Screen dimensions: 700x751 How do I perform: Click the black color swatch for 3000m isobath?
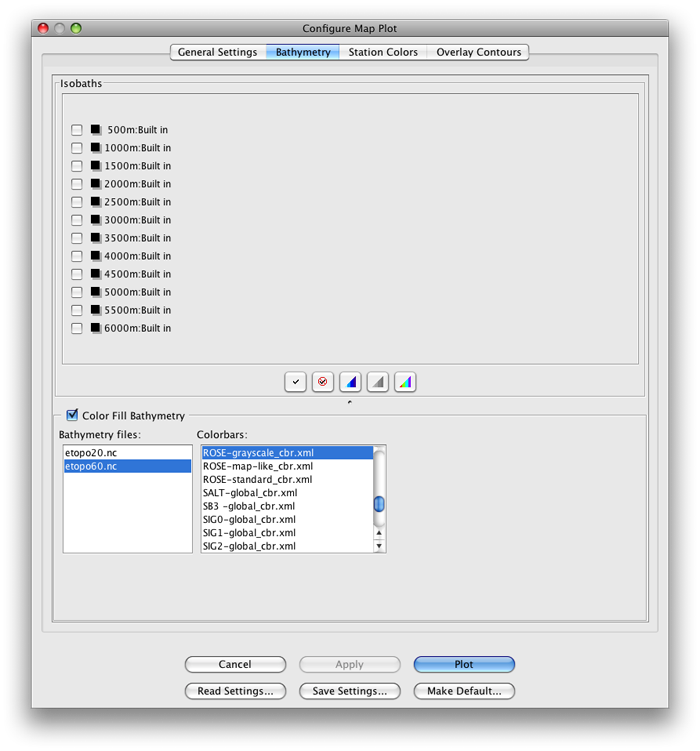[96, 219]
